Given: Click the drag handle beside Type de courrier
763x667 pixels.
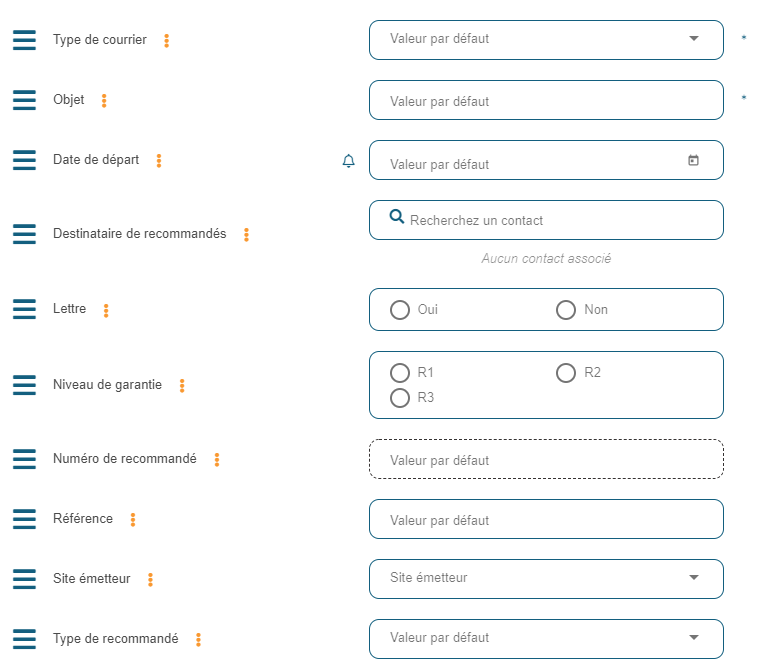Looking at the screenshot, I should pyautogui.click(x=24, y=40).
